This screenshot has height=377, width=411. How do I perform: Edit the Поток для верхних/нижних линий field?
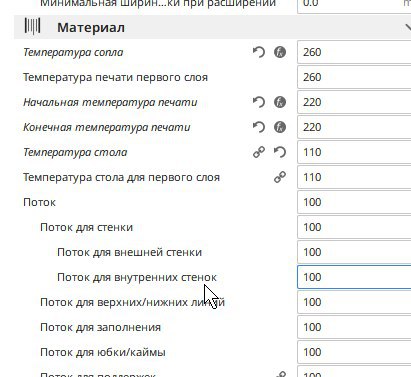coord(354,302)
